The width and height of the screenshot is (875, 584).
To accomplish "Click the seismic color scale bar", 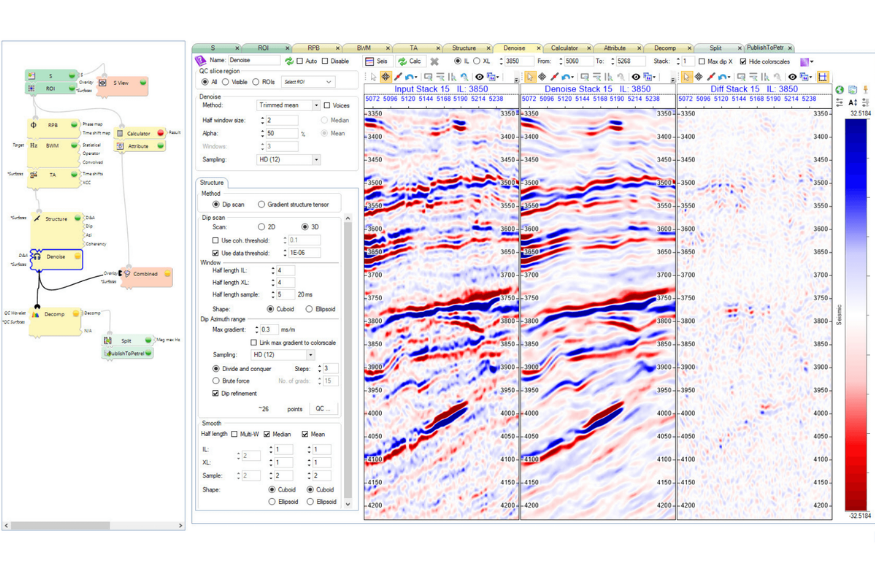I will (x=857, y=310).
